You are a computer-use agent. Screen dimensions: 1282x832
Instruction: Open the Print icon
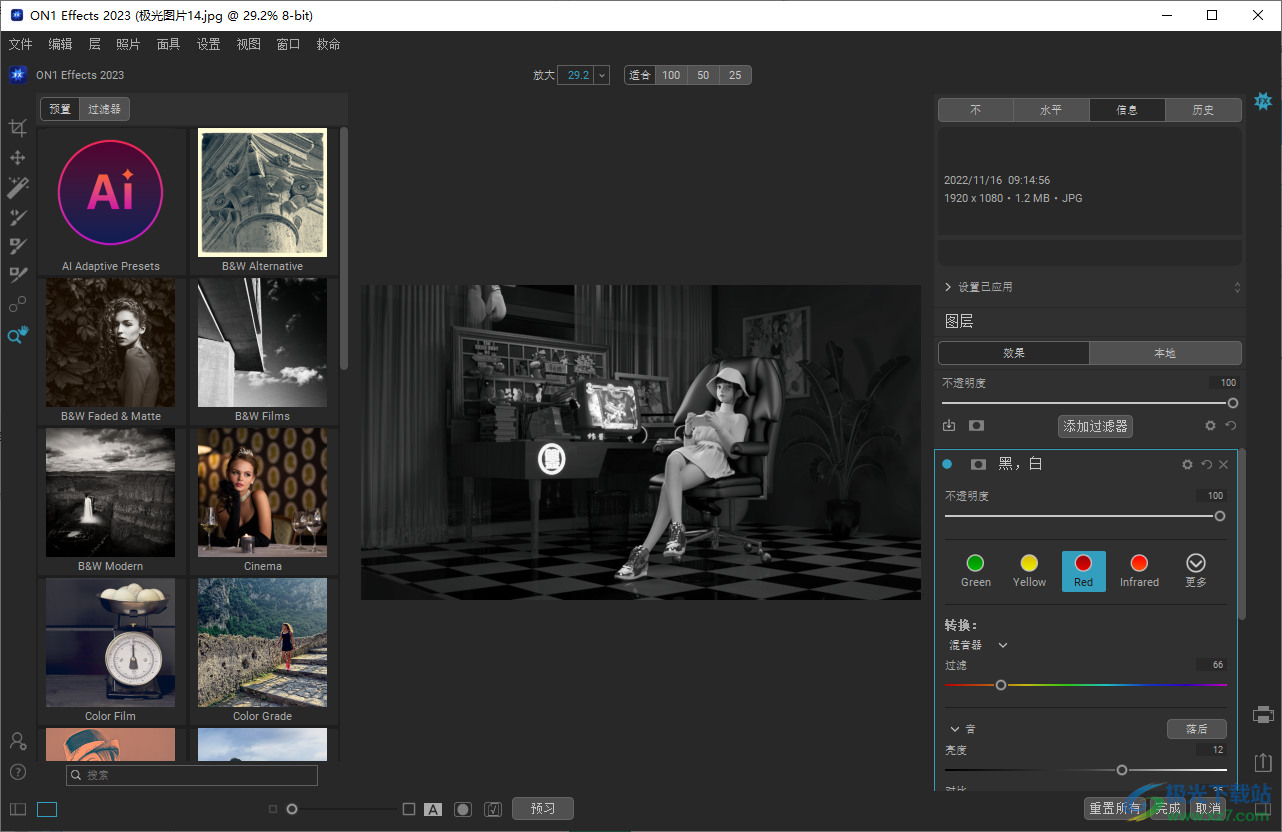click(1263, 715)
